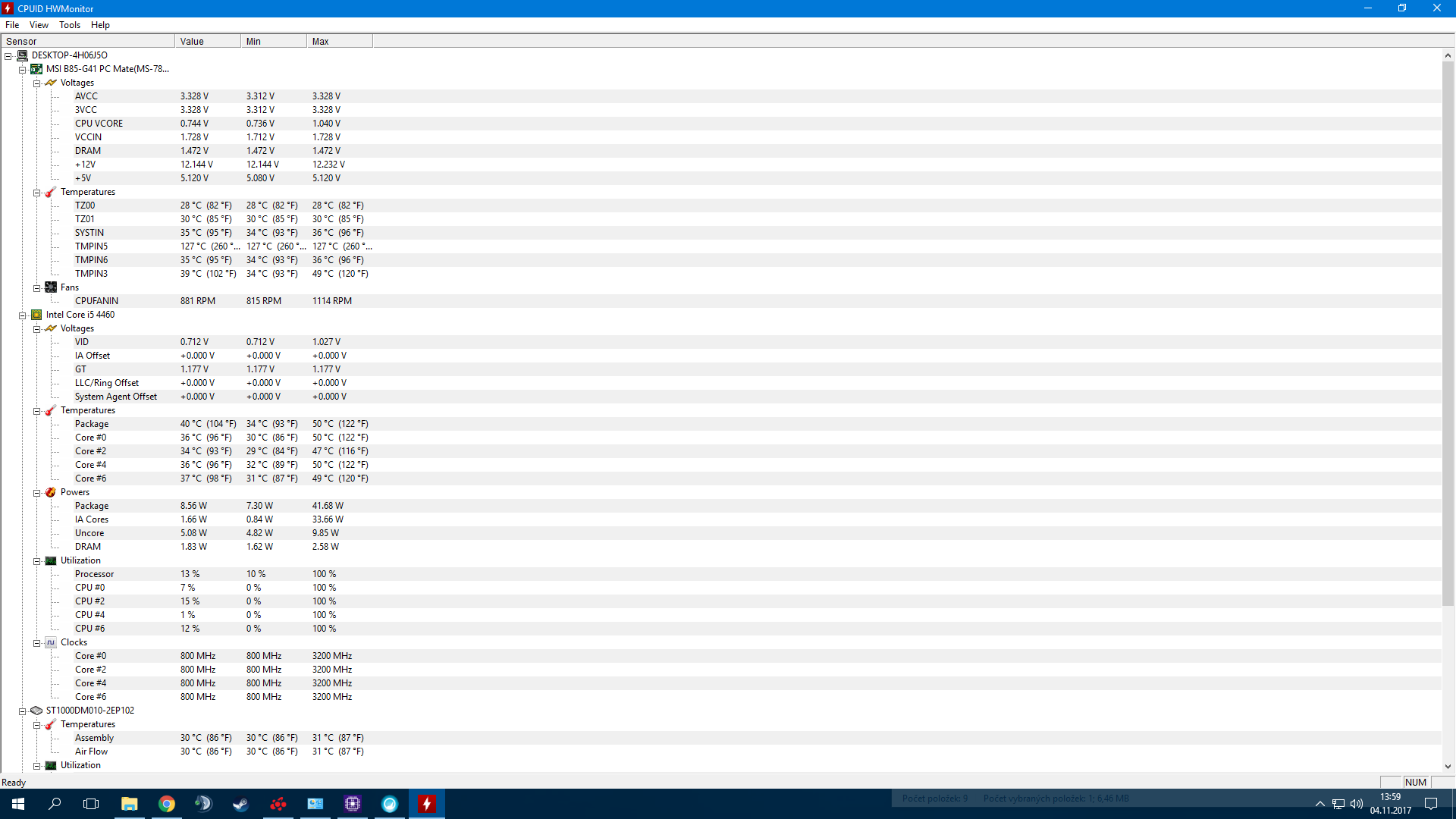Open the View menu
Viewport: 1456px width, 819px height.
[38, 25]
